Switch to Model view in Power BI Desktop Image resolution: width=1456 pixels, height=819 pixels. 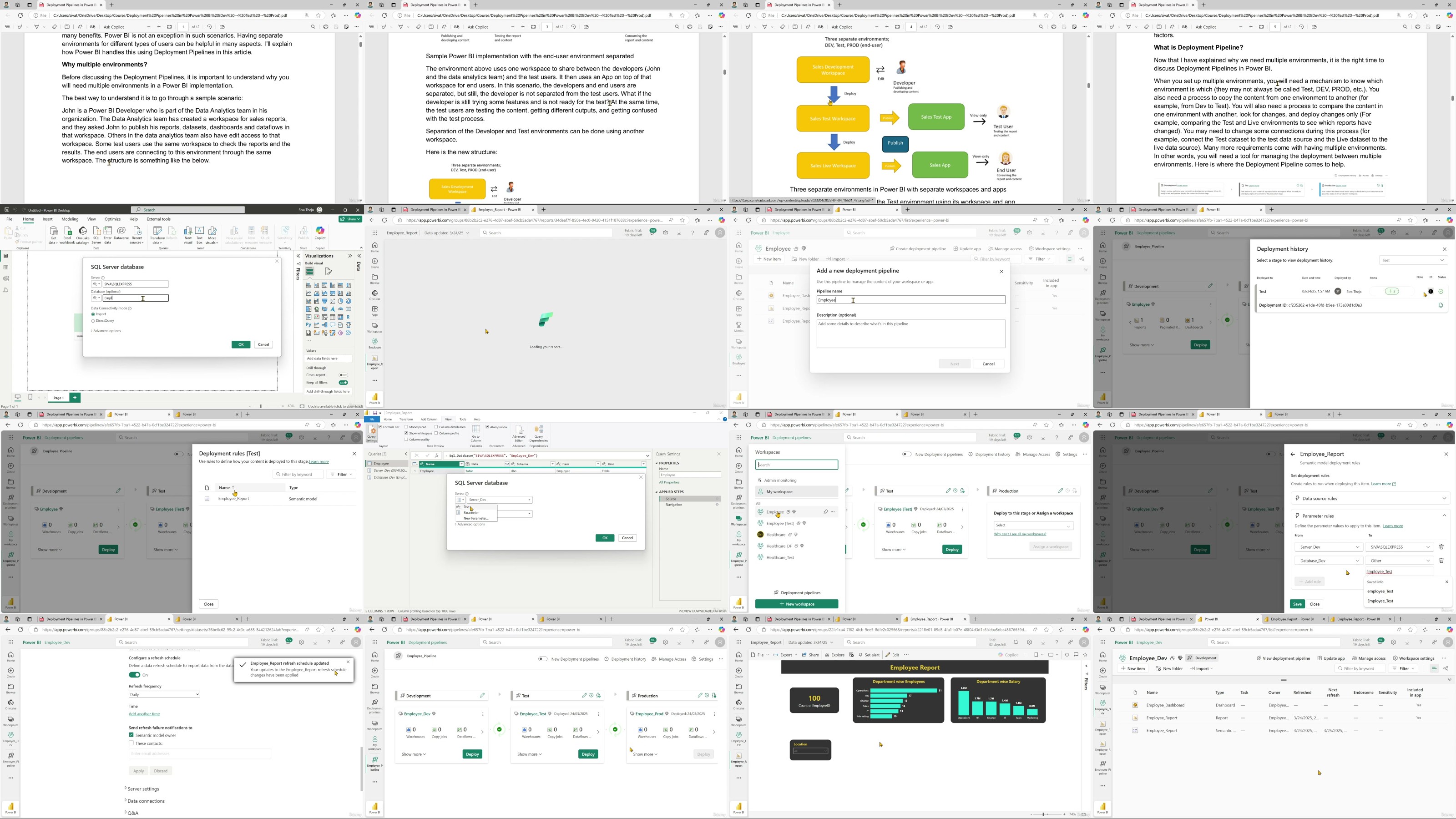[5, 278]
